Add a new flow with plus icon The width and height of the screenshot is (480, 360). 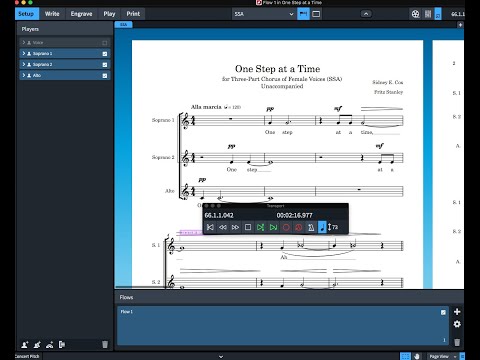coord(457,312)
